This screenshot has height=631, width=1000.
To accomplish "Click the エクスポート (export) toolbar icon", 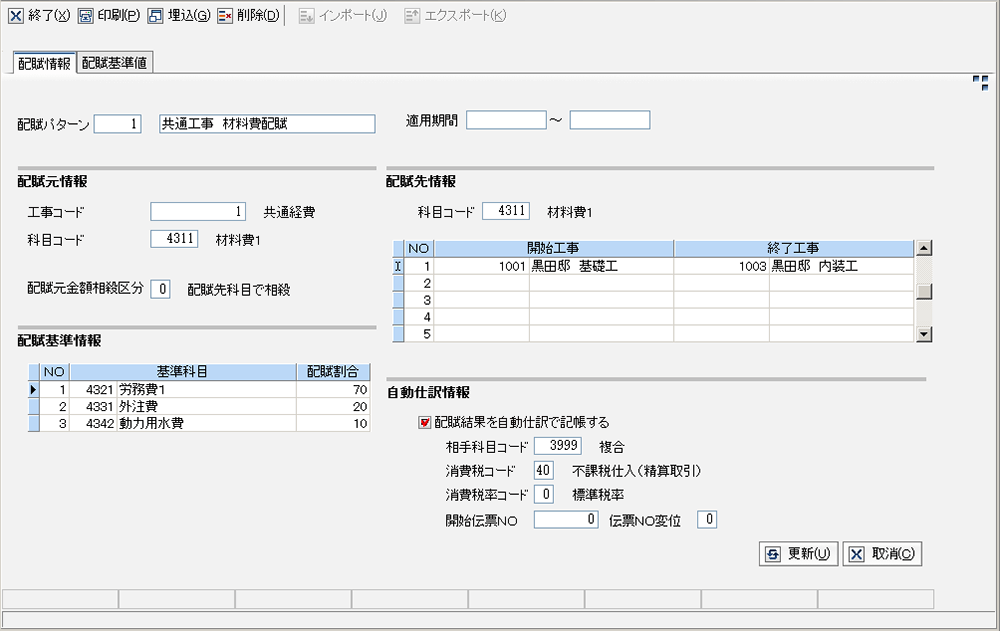I will tap(413, 16).
